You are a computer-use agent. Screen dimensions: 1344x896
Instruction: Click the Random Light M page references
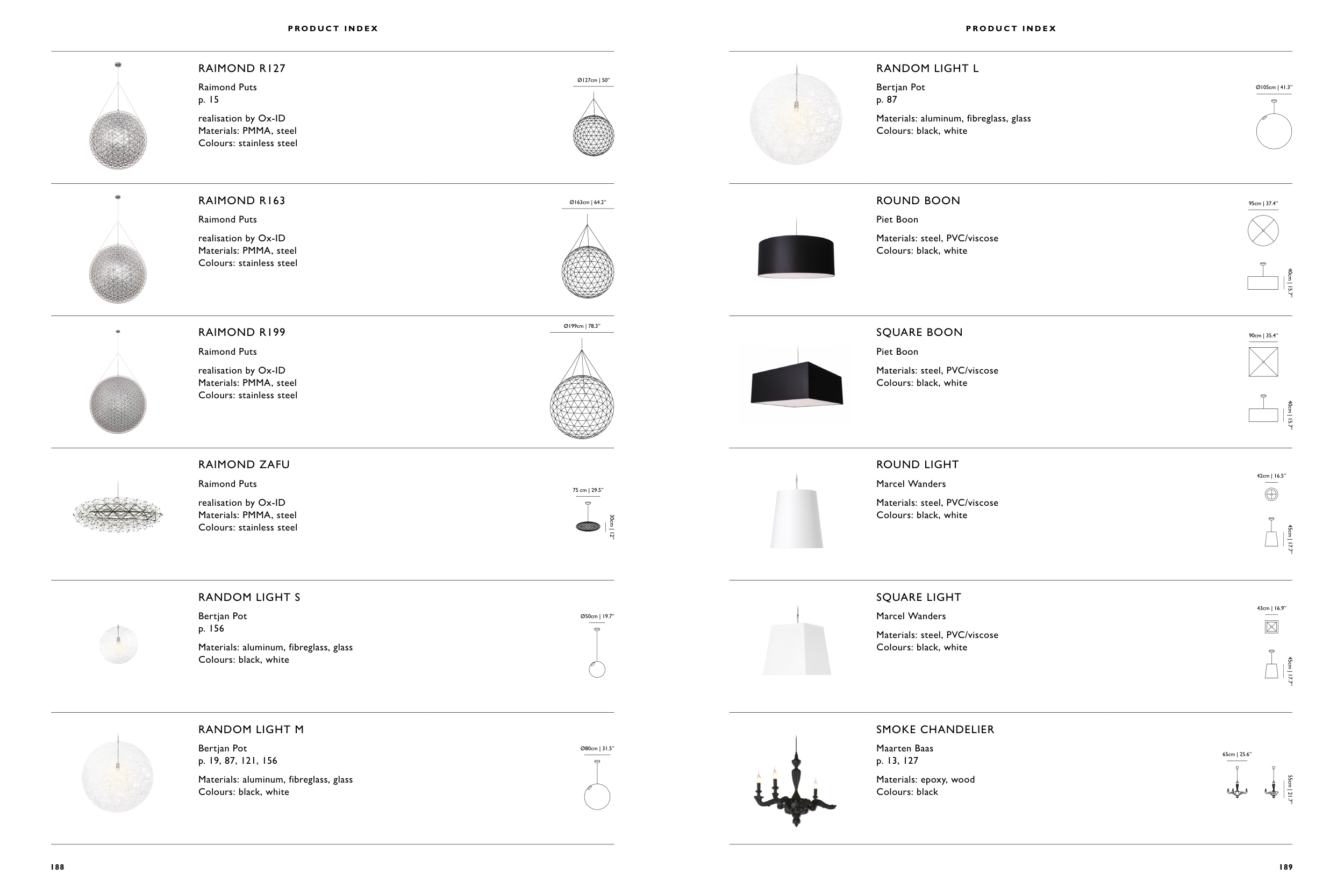click(x=238, y=761)
